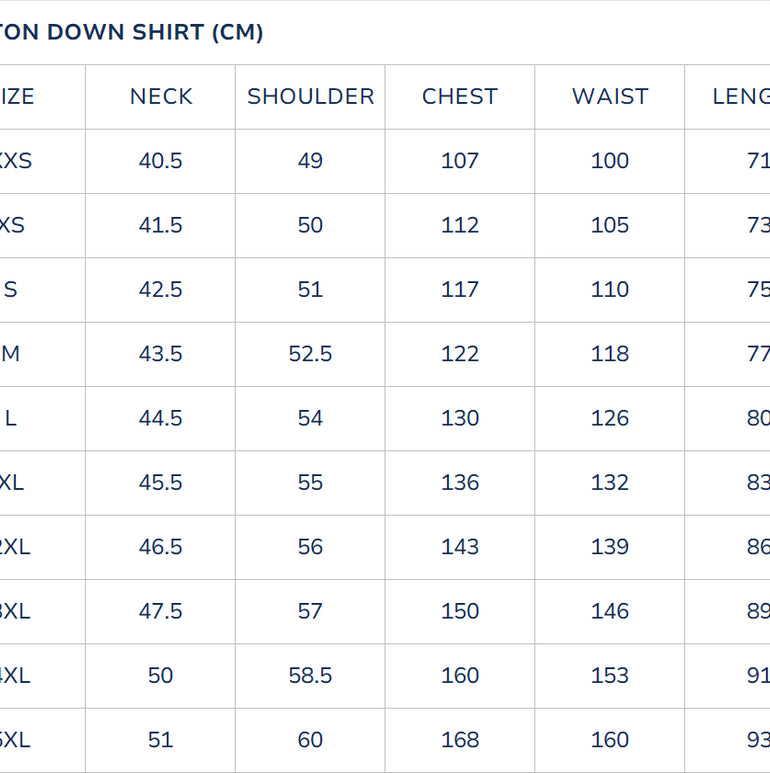Select the shoulder value 58.5
The height and width of the screenshot is (773, 770).
[x=310, y=676]
